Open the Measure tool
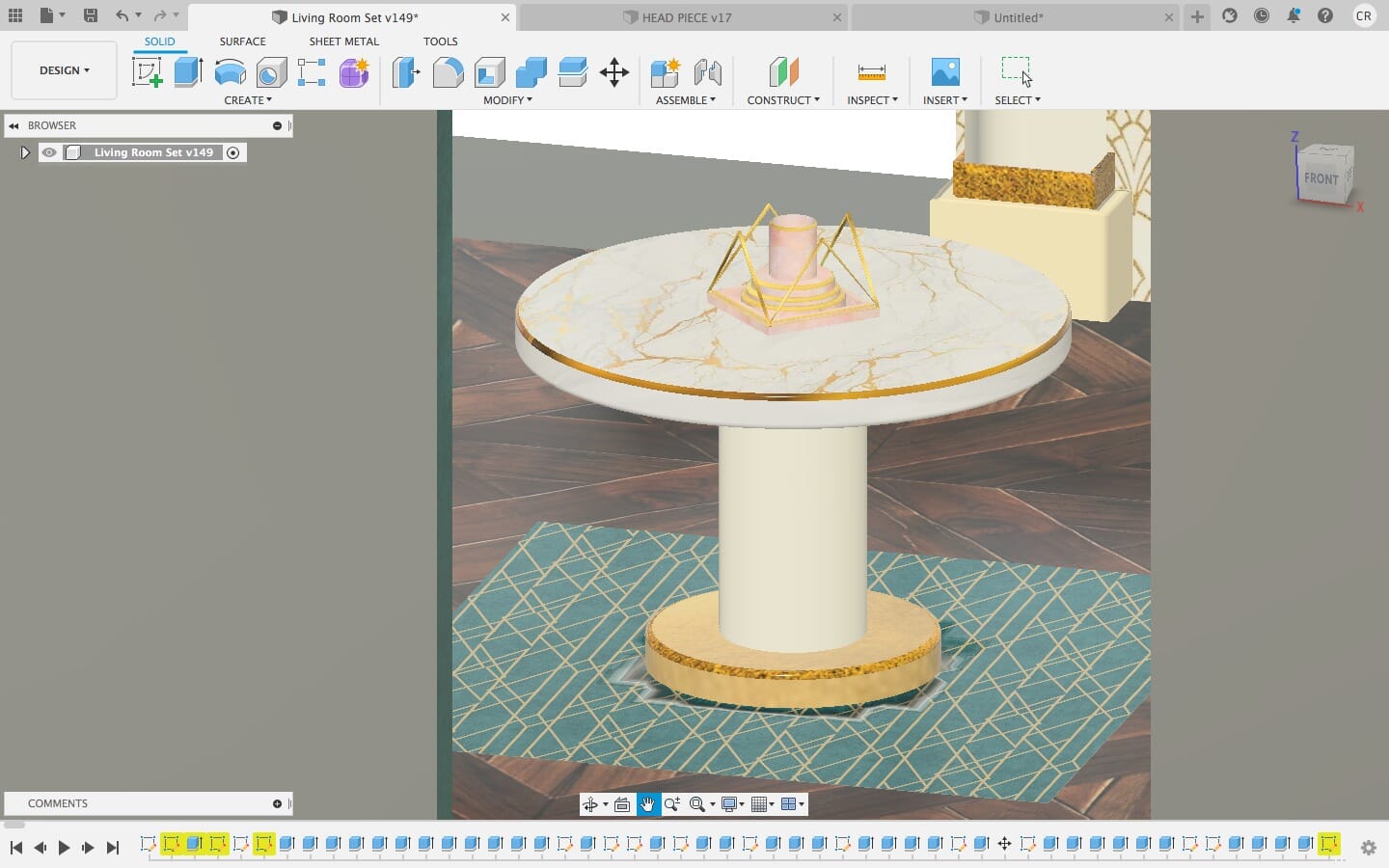The height and width of the screenshot is (868, 1389). 871,72
